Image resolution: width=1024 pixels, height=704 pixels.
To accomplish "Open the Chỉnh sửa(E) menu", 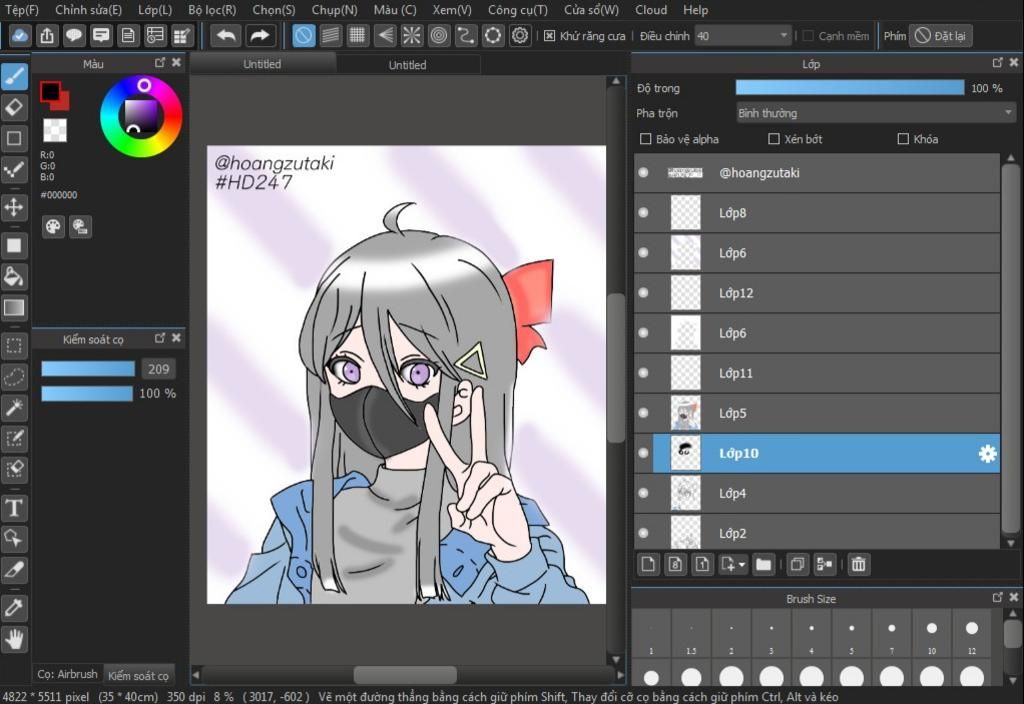I will [88, 10].
